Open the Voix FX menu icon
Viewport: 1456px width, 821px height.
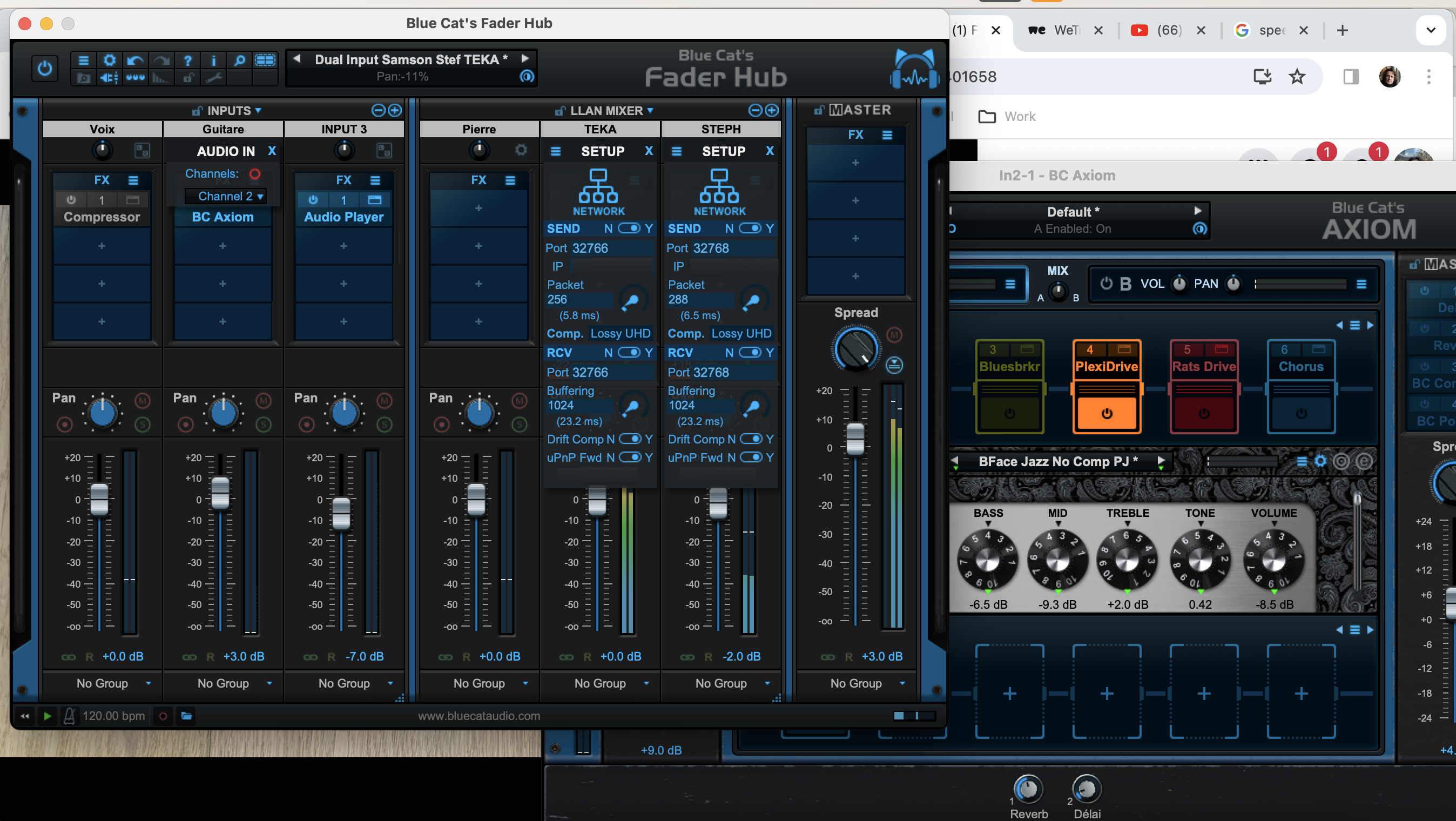[133, 180]
